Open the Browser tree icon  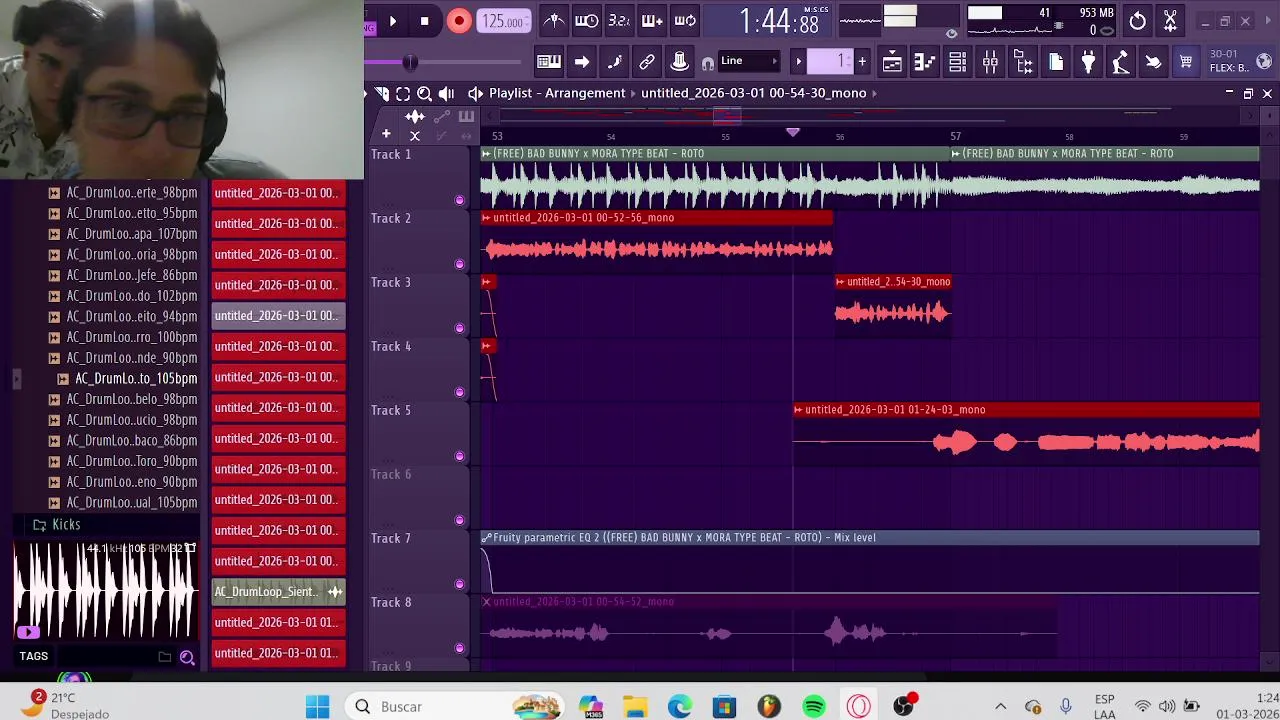coord(1023,62)
